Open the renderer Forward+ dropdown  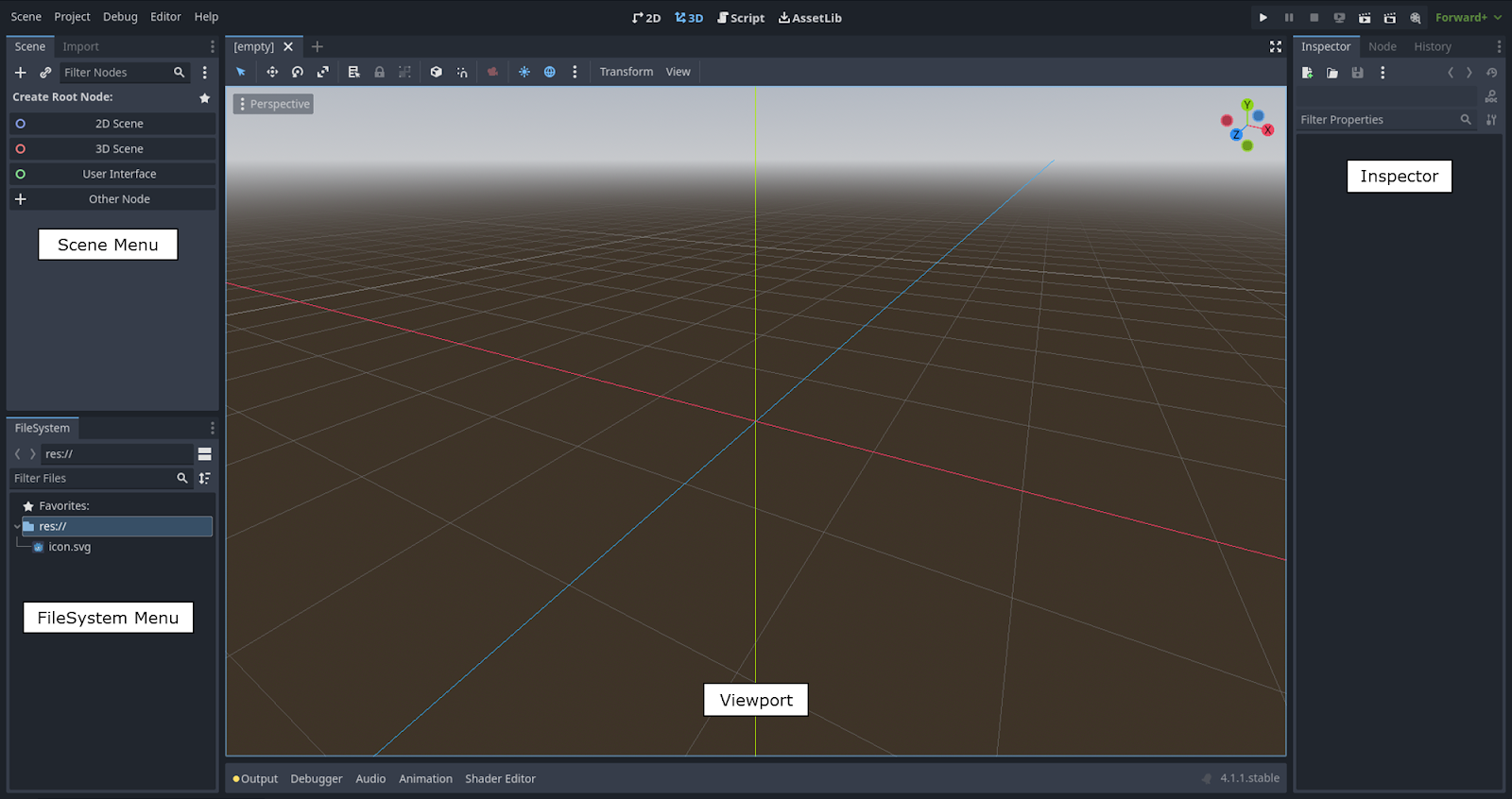click(x=1469, y=18)
